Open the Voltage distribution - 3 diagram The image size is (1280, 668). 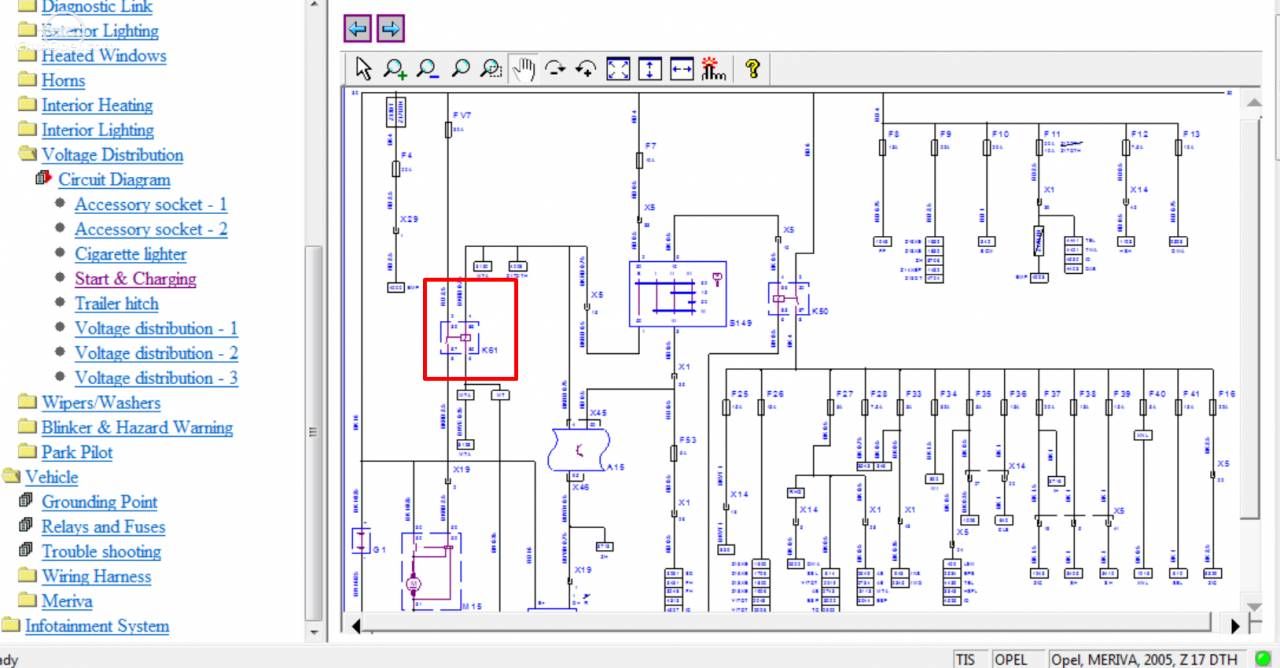click(x=157, y=378)
